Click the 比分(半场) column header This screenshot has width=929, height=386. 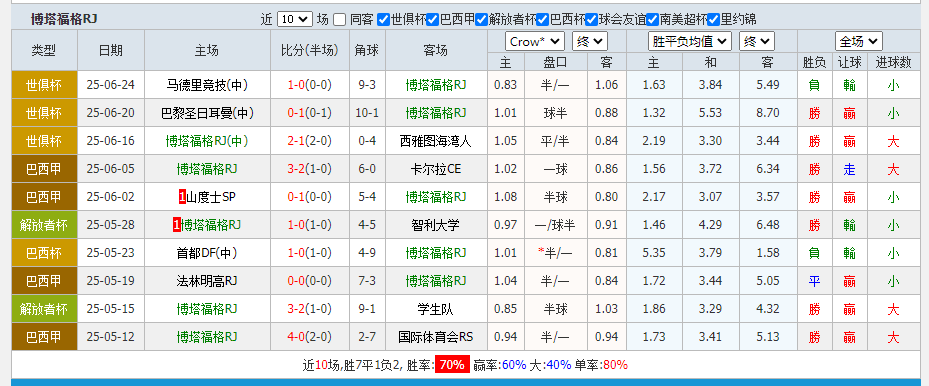[309, 50]
